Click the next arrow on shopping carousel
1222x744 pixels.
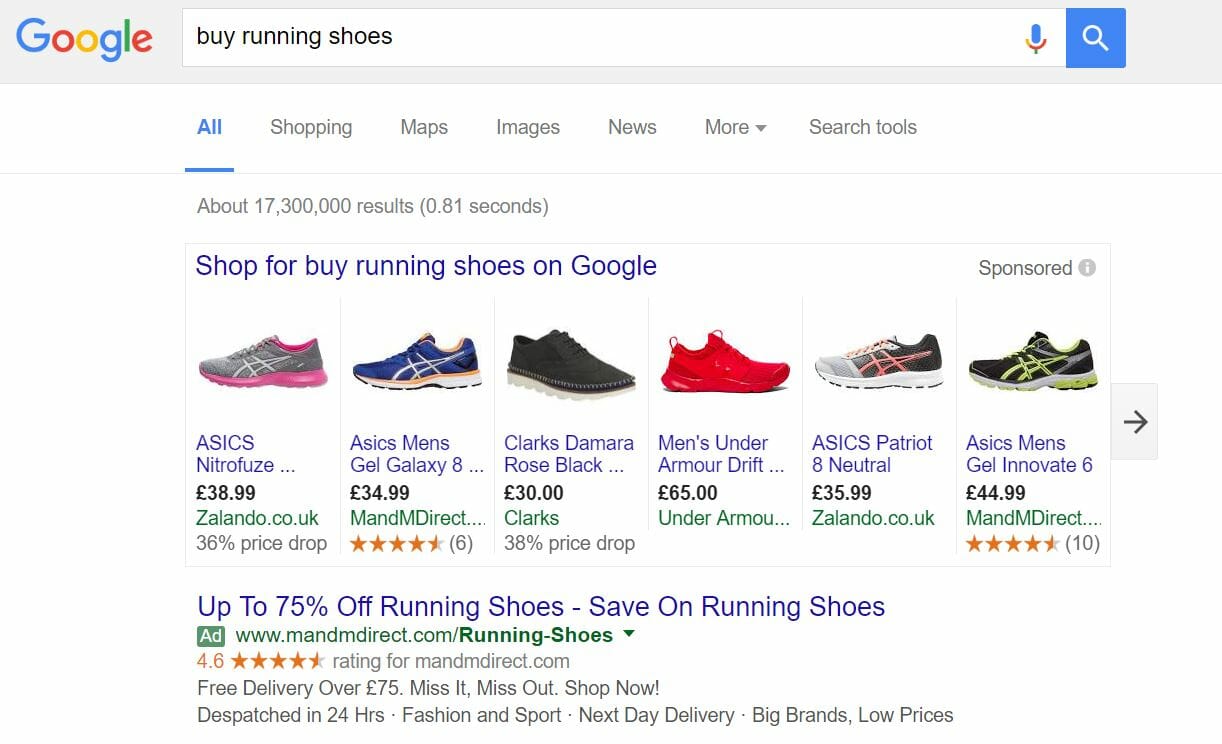coord(1135,422)
